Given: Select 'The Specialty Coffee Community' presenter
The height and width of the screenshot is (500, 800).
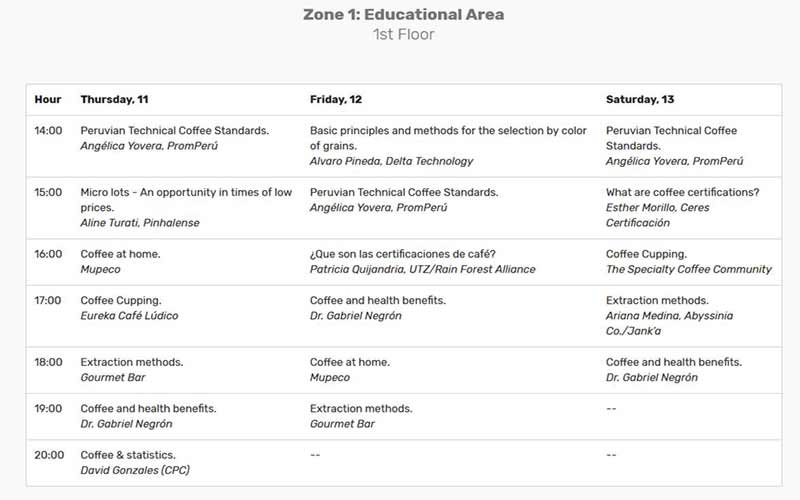Looking at the screenshot, I should pos(688,269).
